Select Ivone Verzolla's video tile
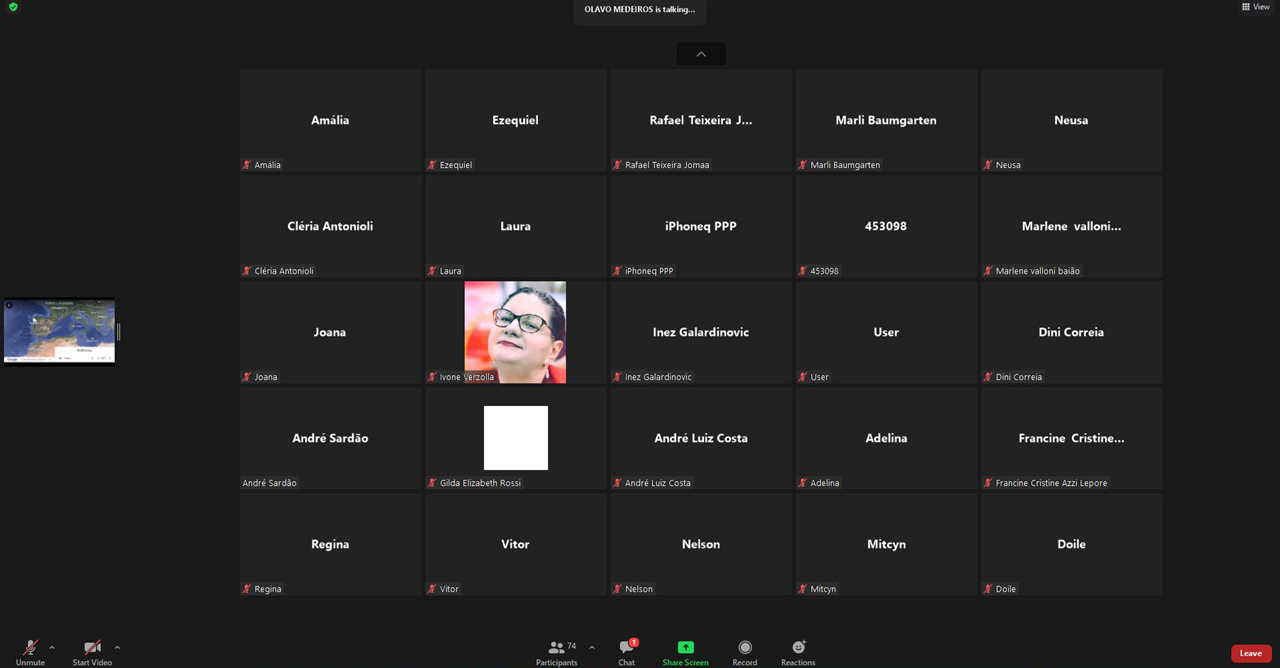The width and height of the screenshot is (1280, 668). coord(515,332)
